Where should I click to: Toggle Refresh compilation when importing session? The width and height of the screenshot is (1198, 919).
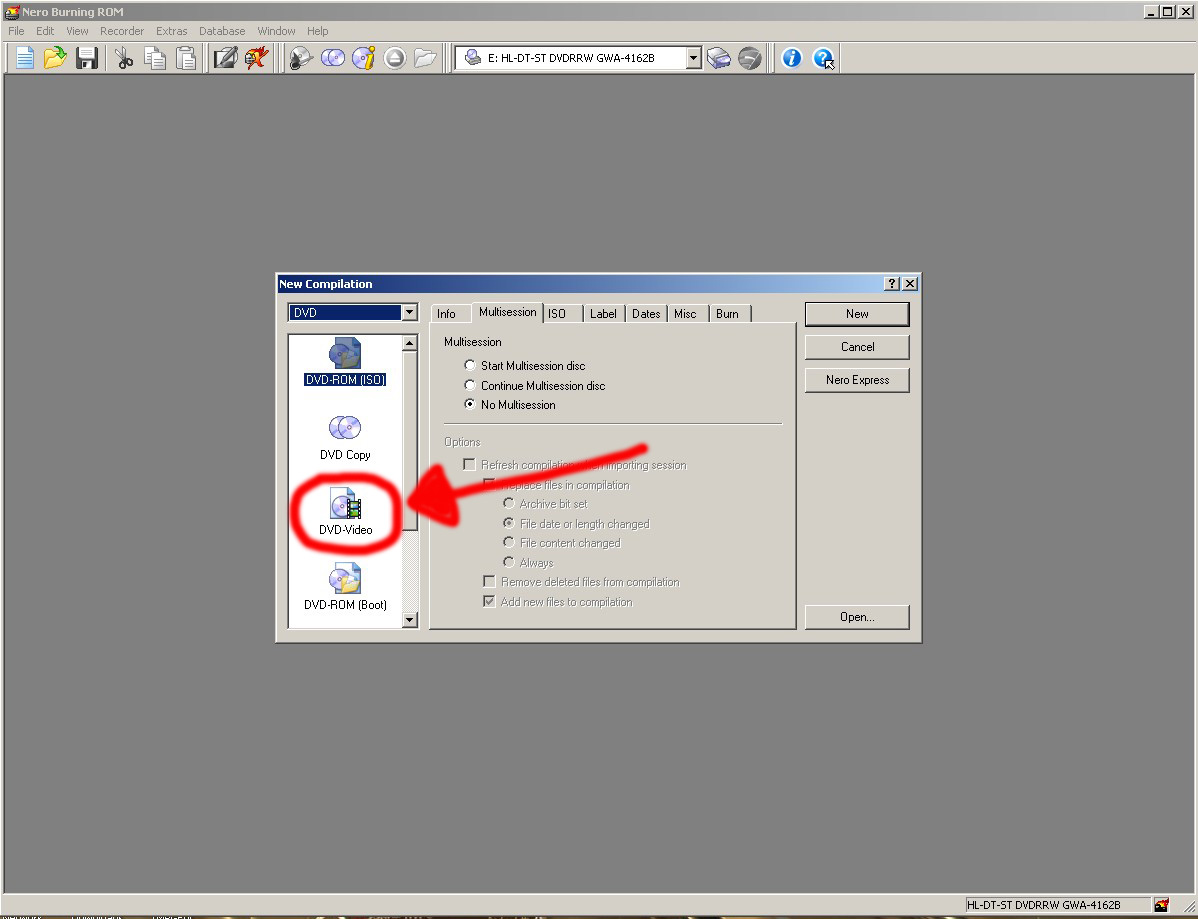tap(575, 465)
